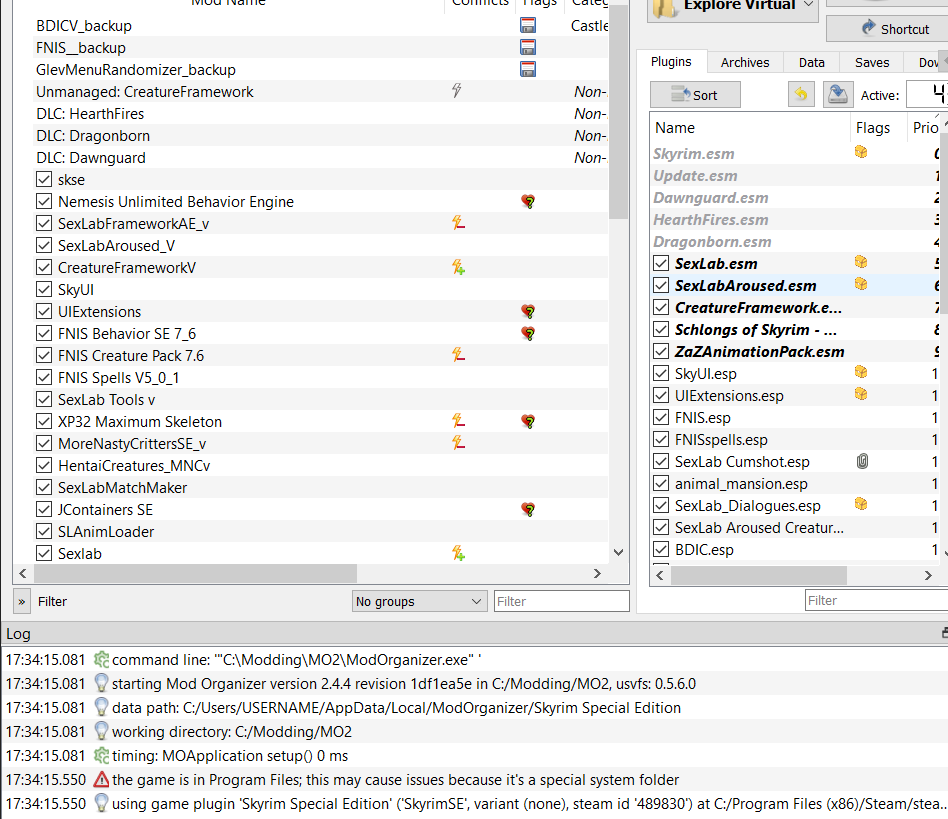Open the Saves tab

click(872, 62)
